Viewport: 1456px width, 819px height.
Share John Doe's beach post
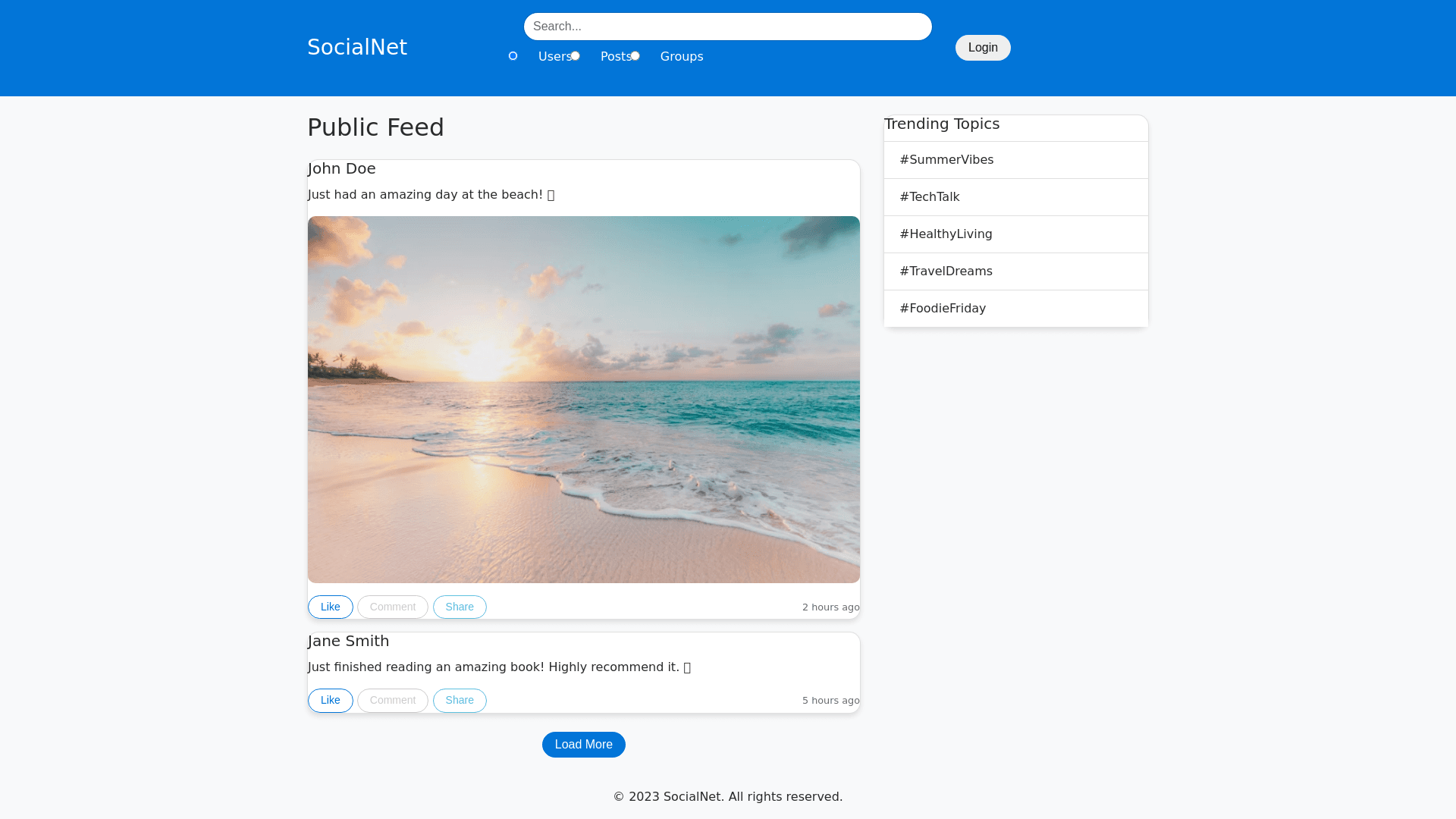[460, 607]
